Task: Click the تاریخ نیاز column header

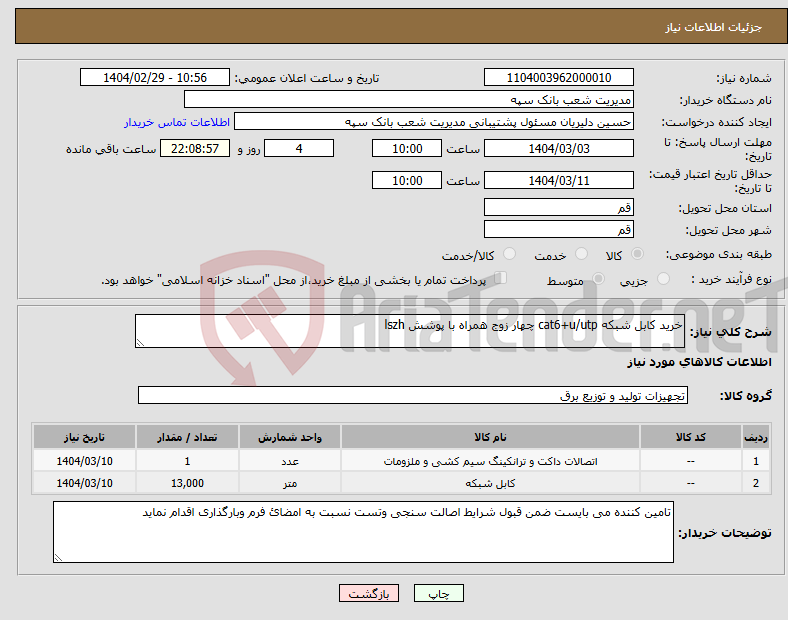Action: tap(84, 437)
